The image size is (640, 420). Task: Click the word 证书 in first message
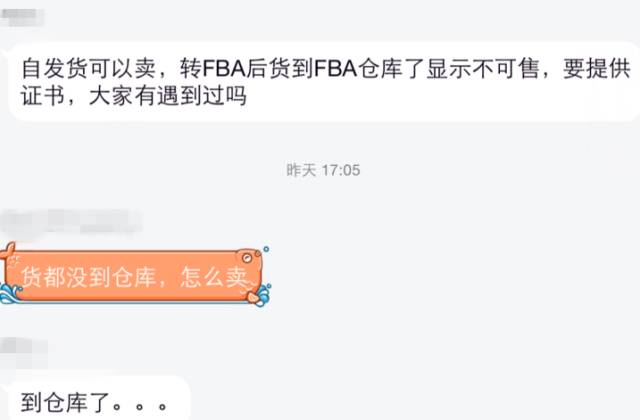pyautogui.click(x=43, y=97)
